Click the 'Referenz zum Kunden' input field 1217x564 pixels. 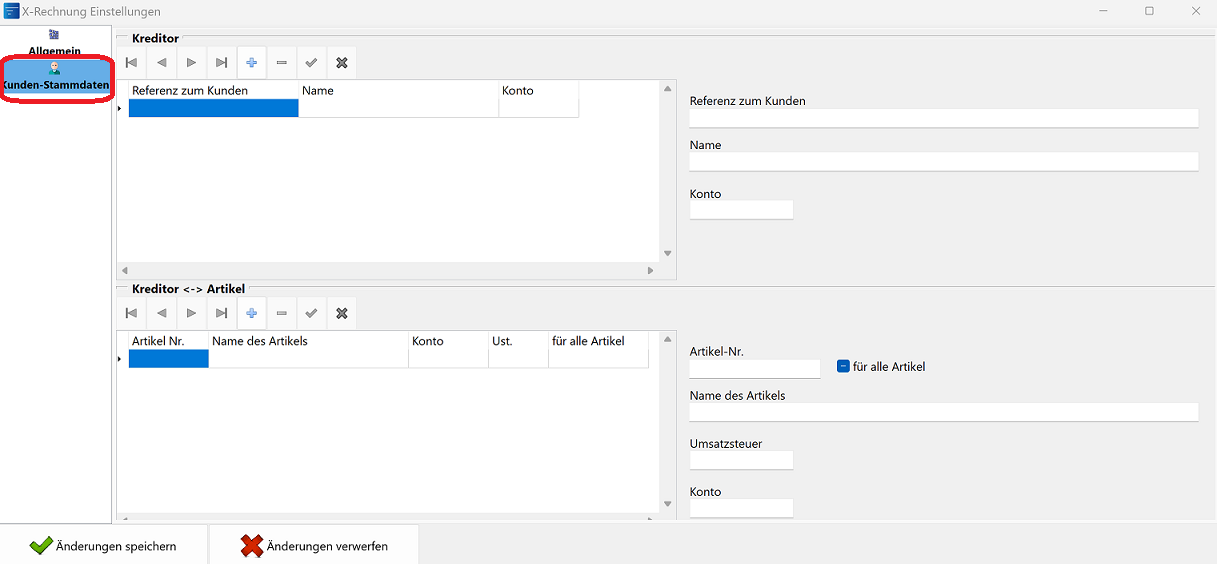coord(943,119)
